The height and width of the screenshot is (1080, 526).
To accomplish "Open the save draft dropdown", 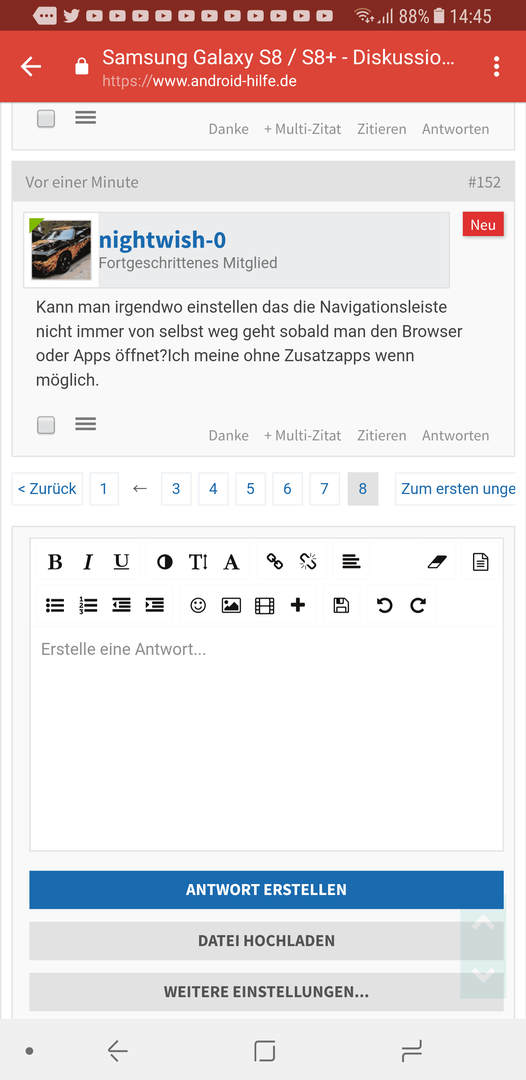I will [341, 605].
